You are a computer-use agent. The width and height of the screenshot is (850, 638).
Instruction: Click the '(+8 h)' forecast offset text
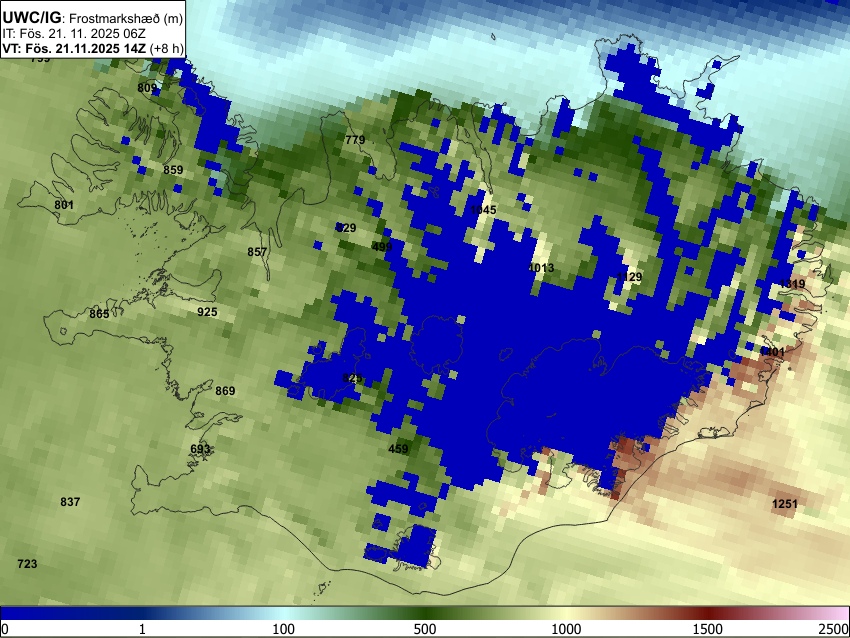coord(166,48)
